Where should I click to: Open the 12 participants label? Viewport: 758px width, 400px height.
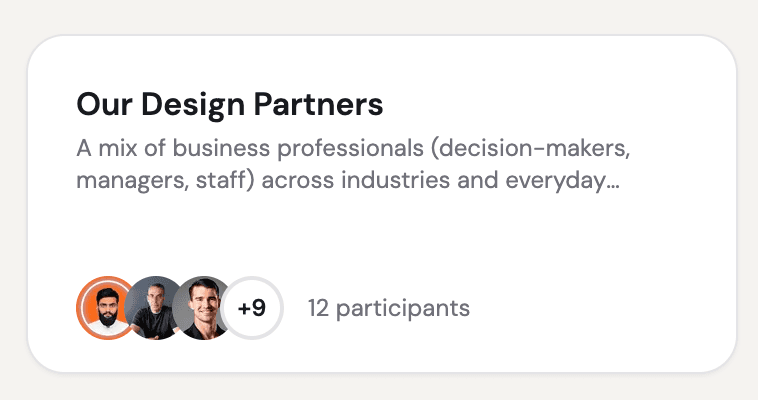coord(388,308)
